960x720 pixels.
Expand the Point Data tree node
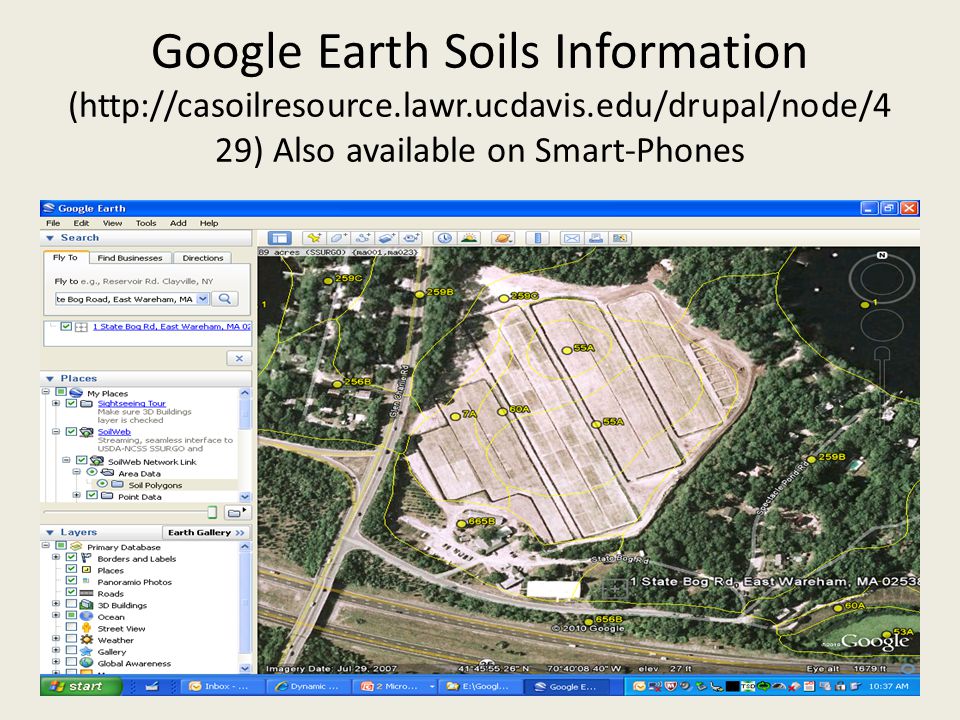(x=77, y=495)
